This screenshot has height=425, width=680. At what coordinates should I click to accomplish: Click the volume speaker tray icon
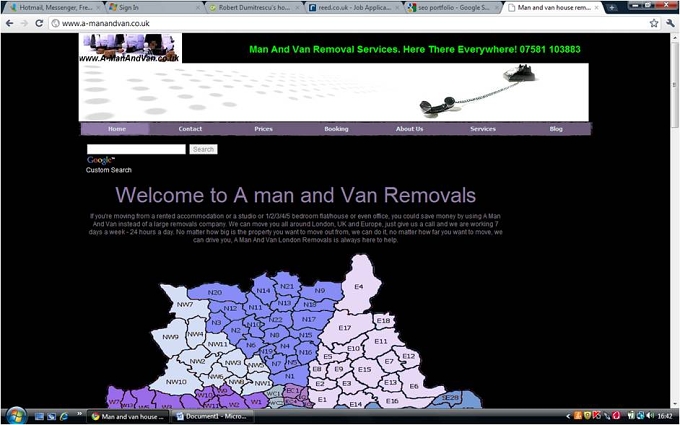tap(650, 416)
